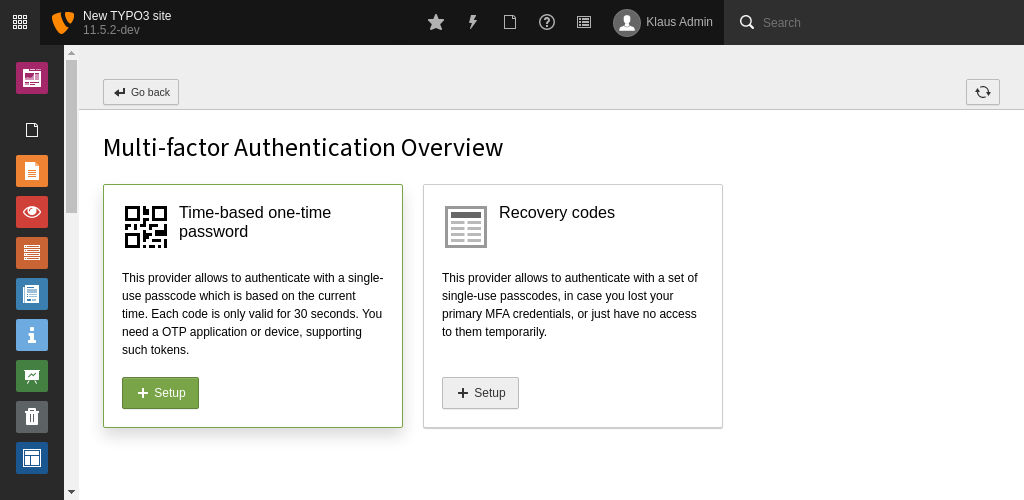The width and height of the screenshot is (1024, 500).
Task: Open the open documents toolbar icon
Action: (510, 22)
